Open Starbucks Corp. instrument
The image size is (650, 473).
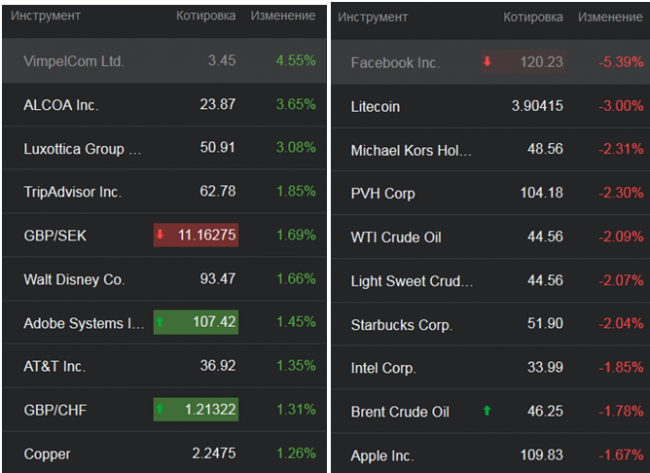(402, 325)
